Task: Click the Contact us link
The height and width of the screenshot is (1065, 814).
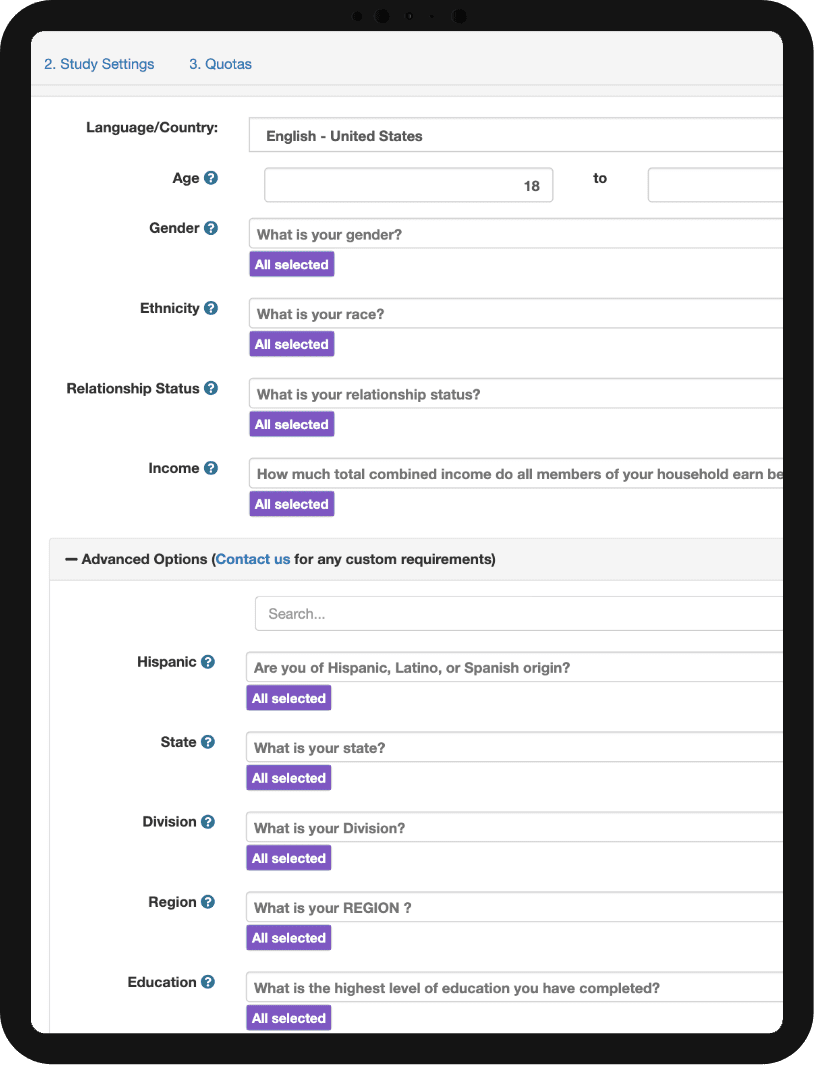Action: point(252,559)
